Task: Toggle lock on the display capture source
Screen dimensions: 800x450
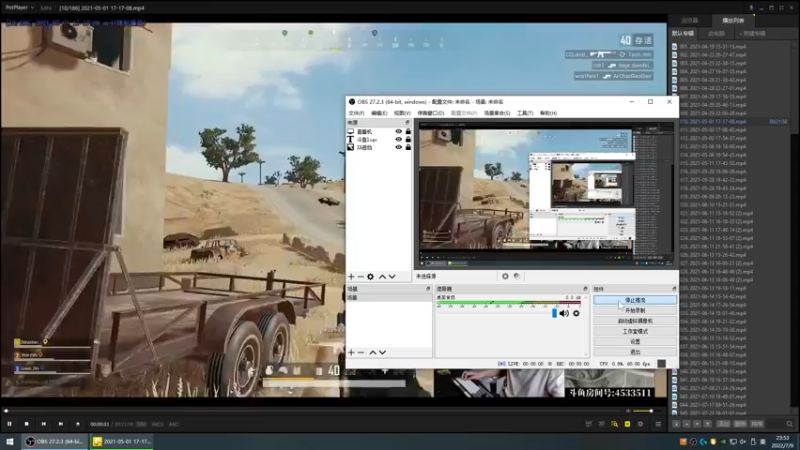Action: pyautogui.click(x=408, y=132)
